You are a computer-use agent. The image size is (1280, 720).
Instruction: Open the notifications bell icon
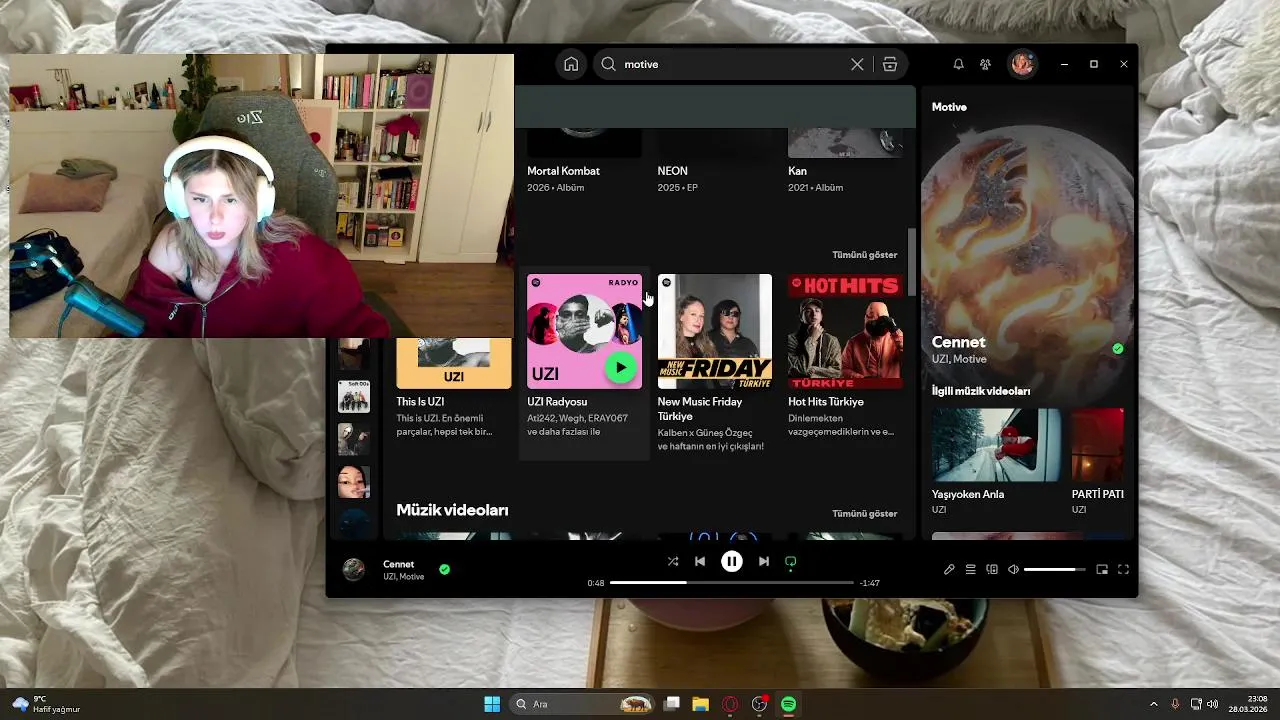(958, 64)
